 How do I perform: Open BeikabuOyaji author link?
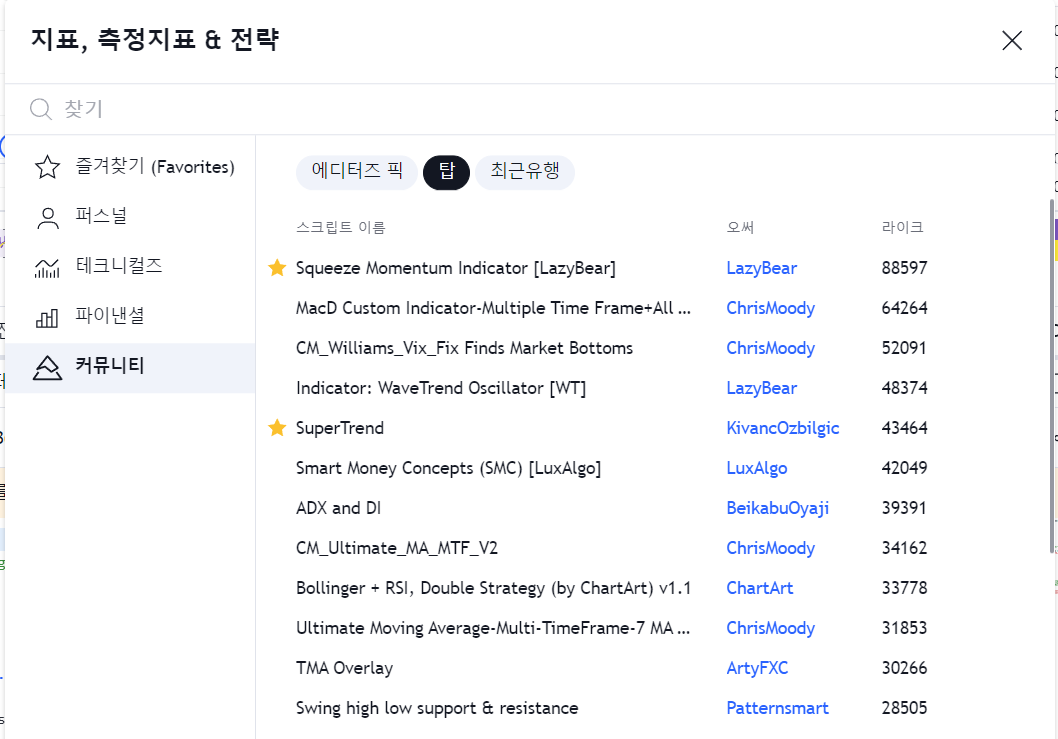[x=777, y=508]
